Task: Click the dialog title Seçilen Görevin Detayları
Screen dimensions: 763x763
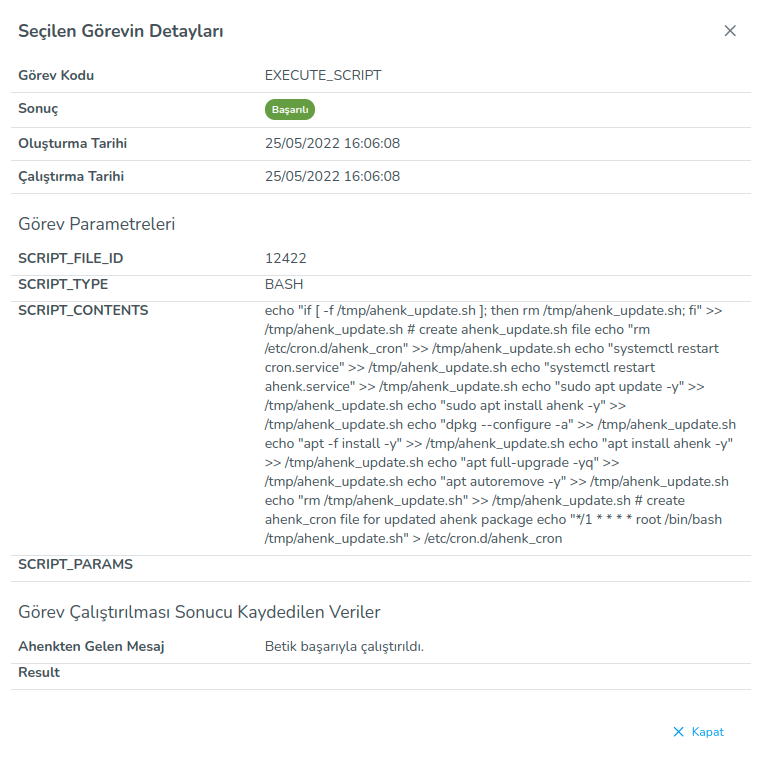Action: [x=121, y=31]
